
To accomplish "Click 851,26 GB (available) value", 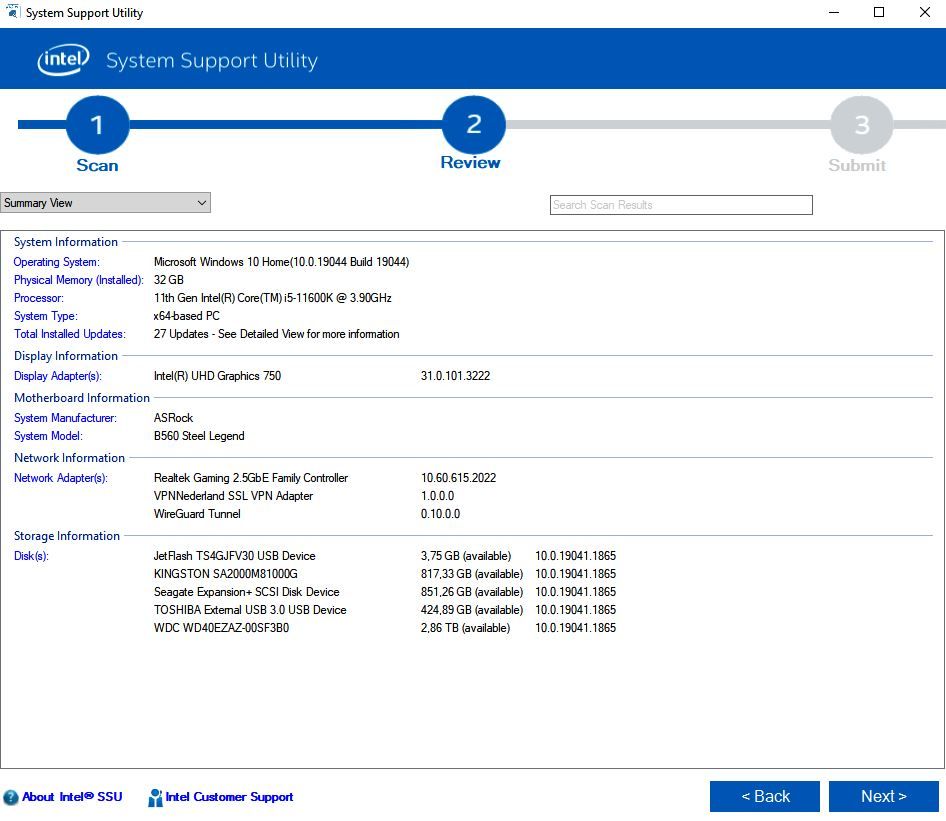I will pos(472,592).
